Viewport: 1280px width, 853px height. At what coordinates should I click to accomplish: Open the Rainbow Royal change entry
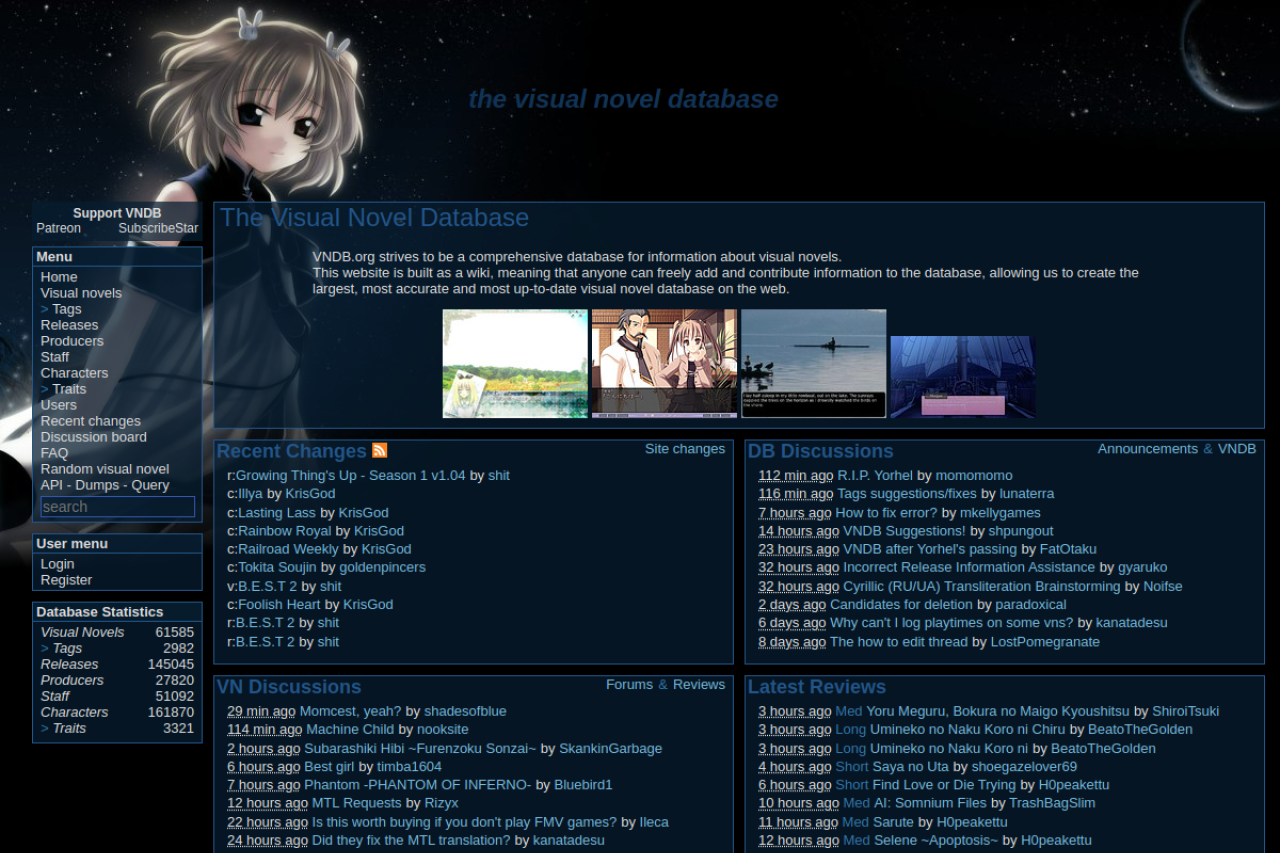[x=284, y=531]
